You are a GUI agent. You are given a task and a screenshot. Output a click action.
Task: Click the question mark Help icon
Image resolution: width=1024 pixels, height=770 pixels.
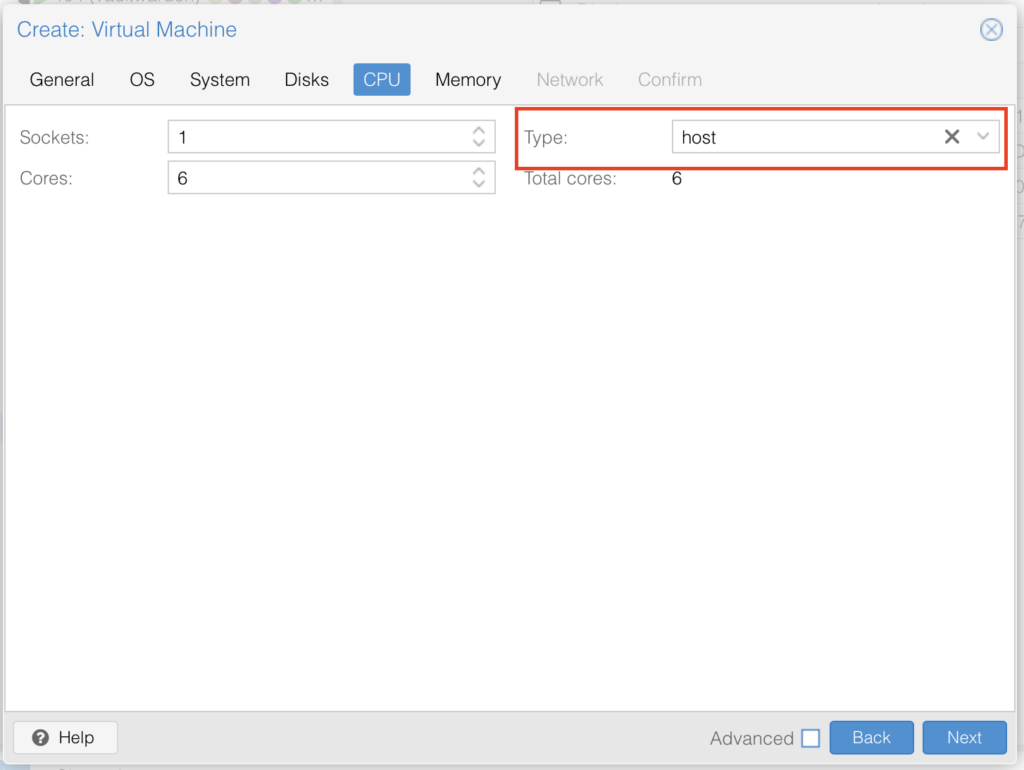tap(41, 738)
